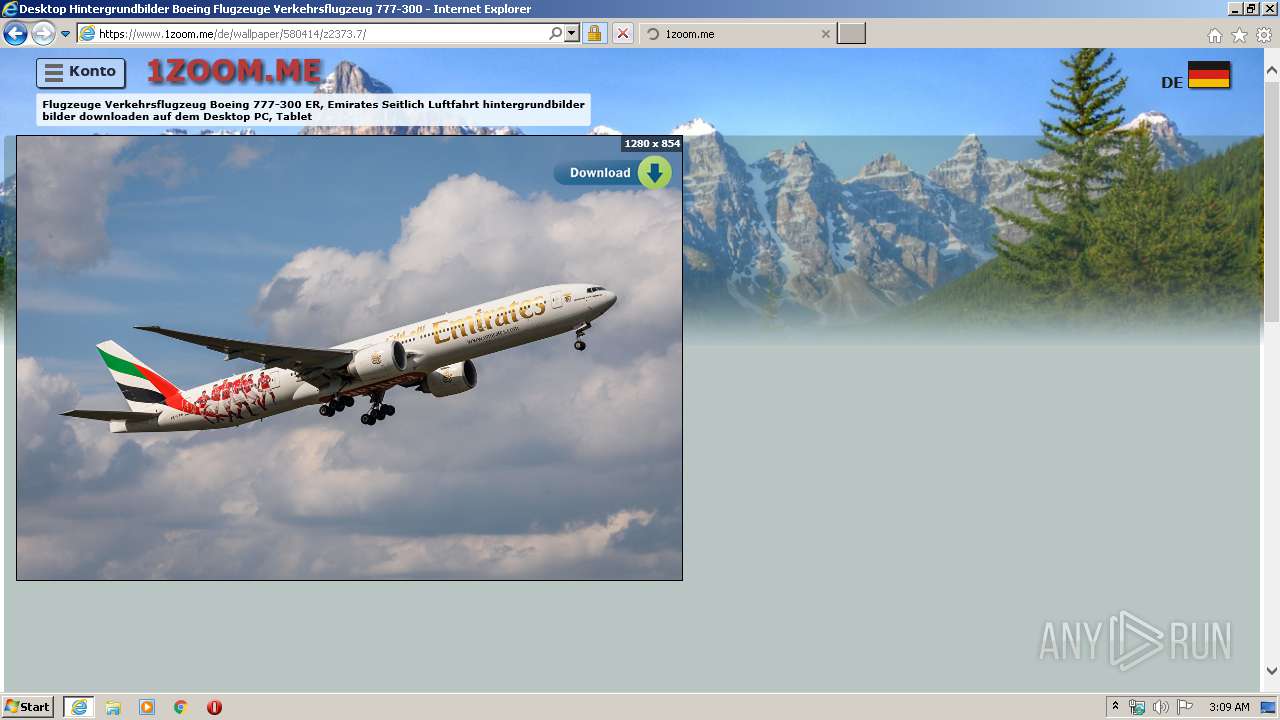Open the Konto hamburger menu
1280x720 pixels.
pyautogui.click(x=81, y=72)
